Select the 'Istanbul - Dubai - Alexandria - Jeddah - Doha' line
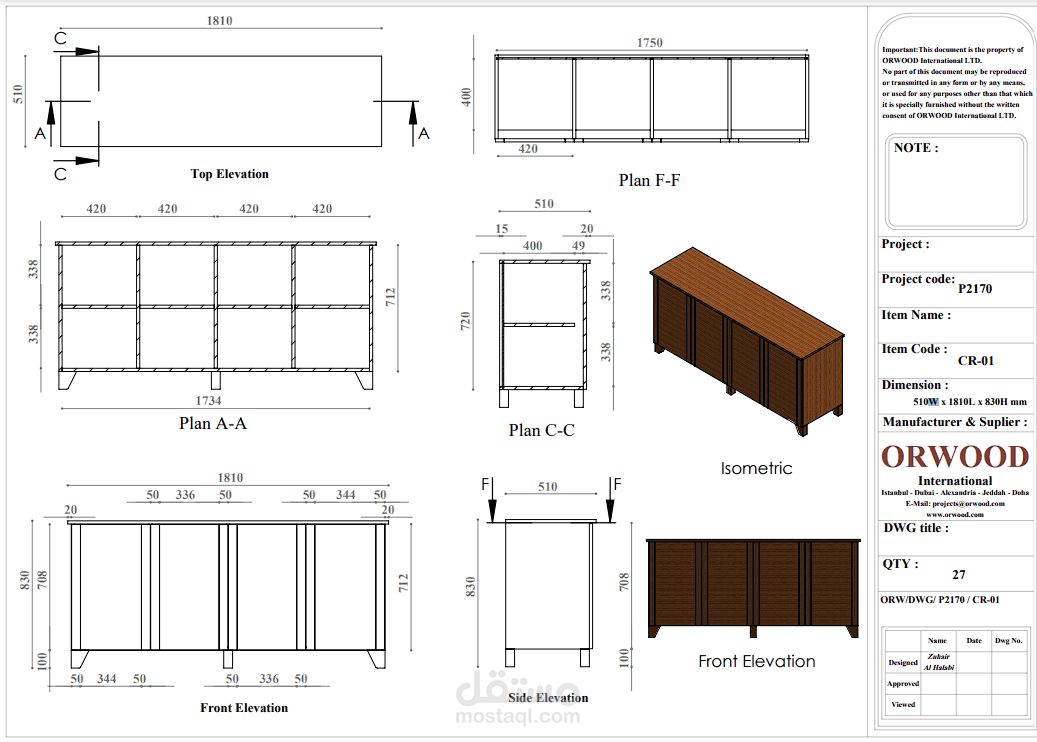This screenshot has width=1037, height=742. point(955,493)
